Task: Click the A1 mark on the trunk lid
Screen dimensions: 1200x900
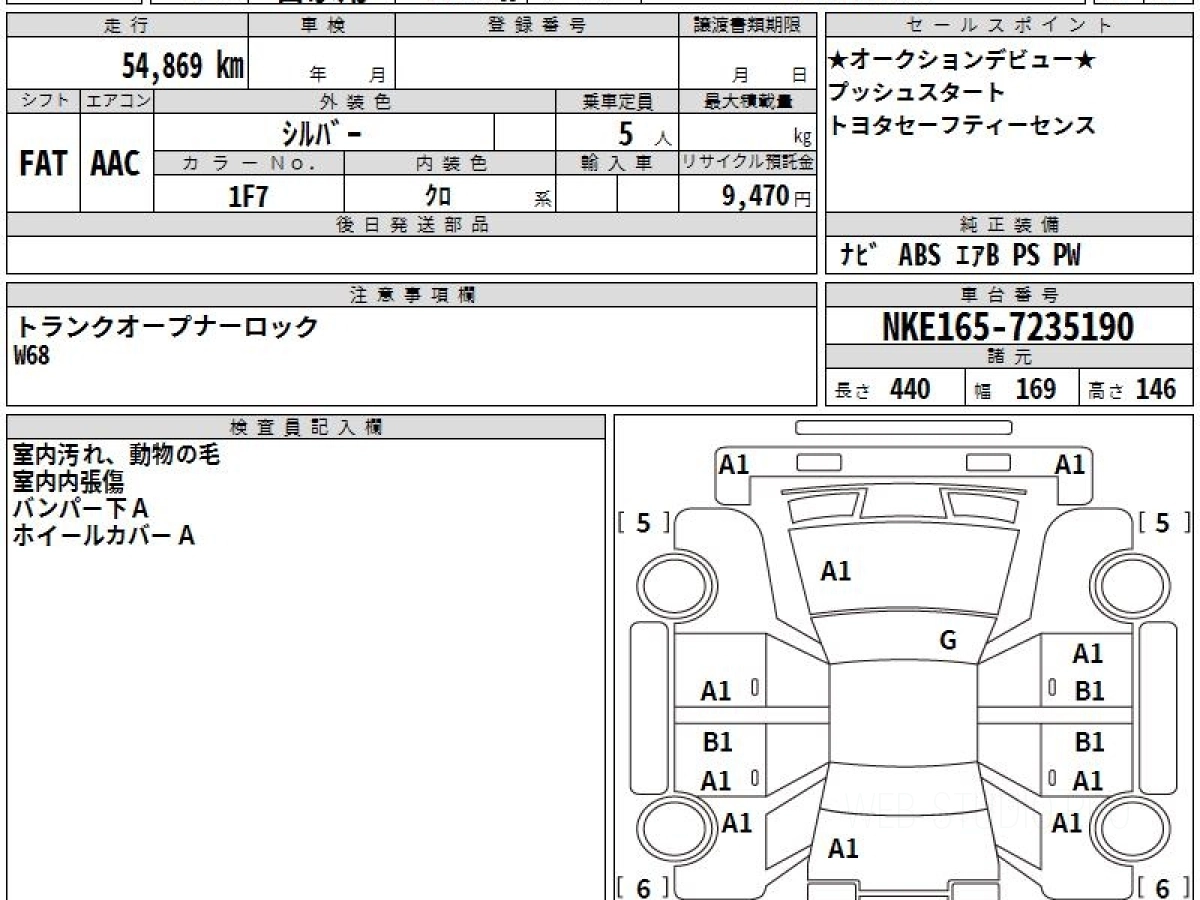Action: pyautogui.click(x=844, y=849)
